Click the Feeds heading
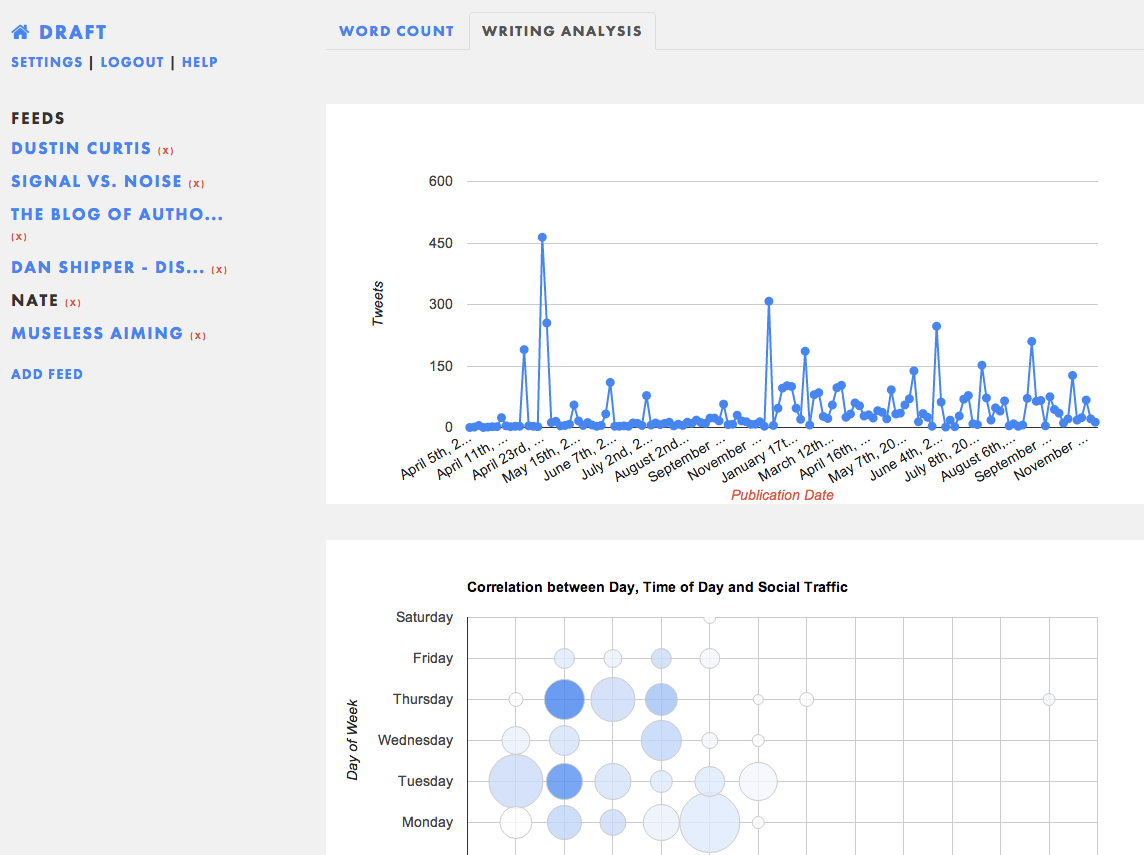Image resolution: width=1144 pixels, height=855 pixels. click(38, 118)
